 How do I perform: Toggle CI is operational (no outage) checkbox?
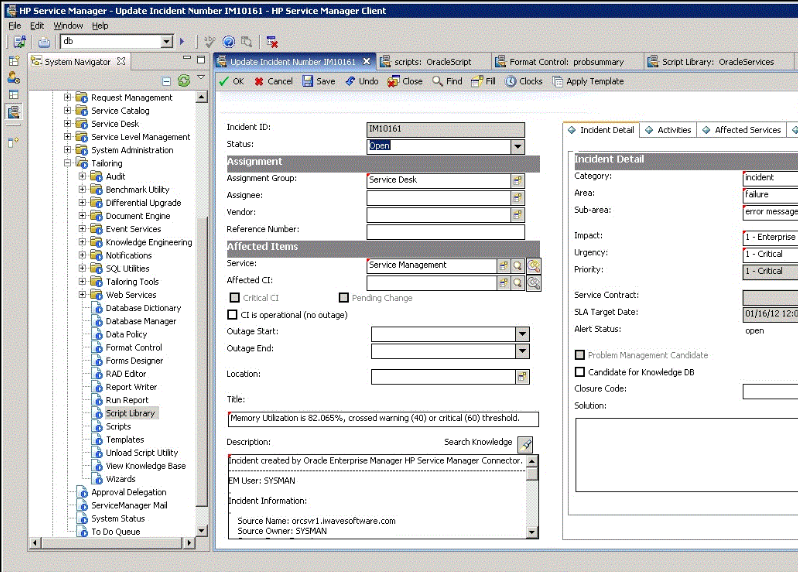(x=233, y=315)
